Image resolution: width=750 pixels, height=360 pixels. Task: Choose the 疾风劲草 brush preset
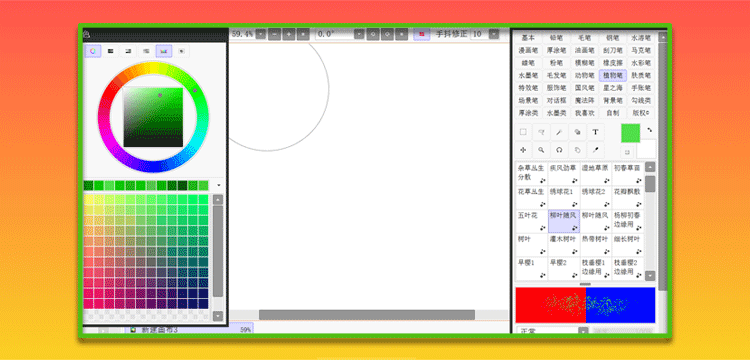564,174
